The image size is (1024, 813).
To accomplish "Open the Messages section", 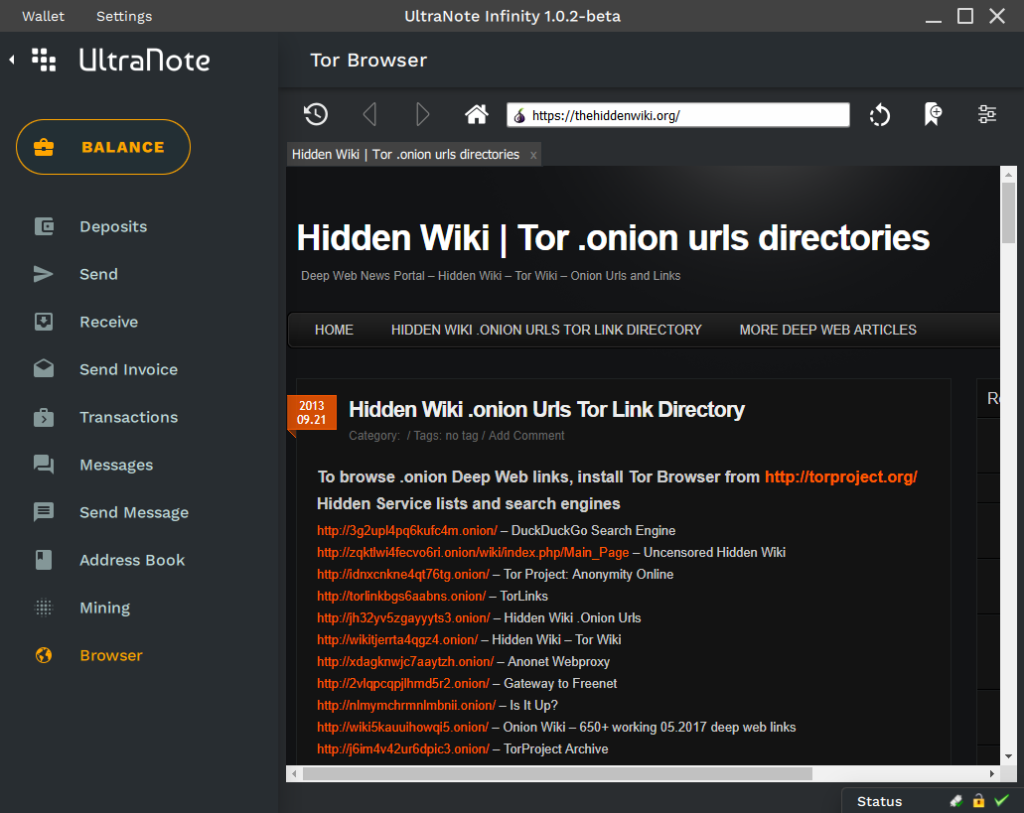I will click(116, 465).
